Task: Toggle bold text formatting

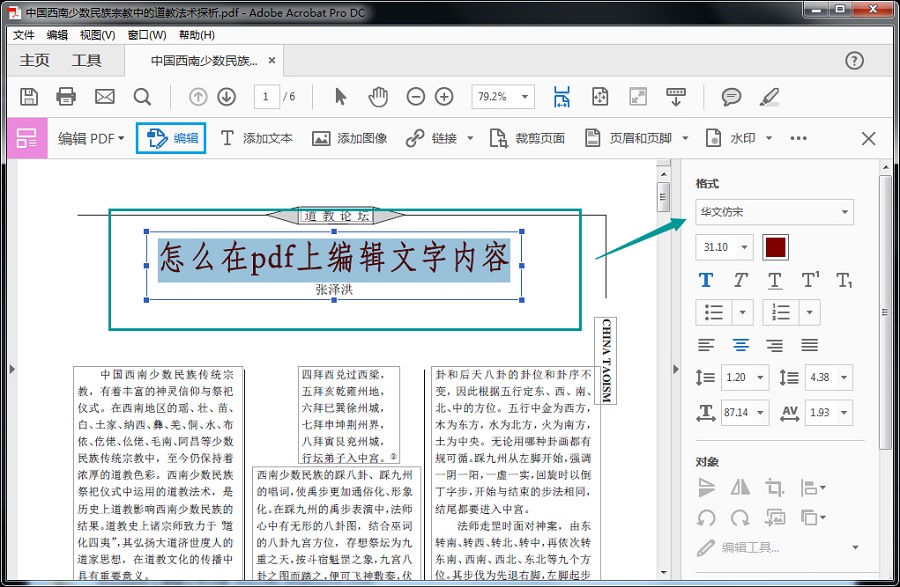Action: pos(706,280)
